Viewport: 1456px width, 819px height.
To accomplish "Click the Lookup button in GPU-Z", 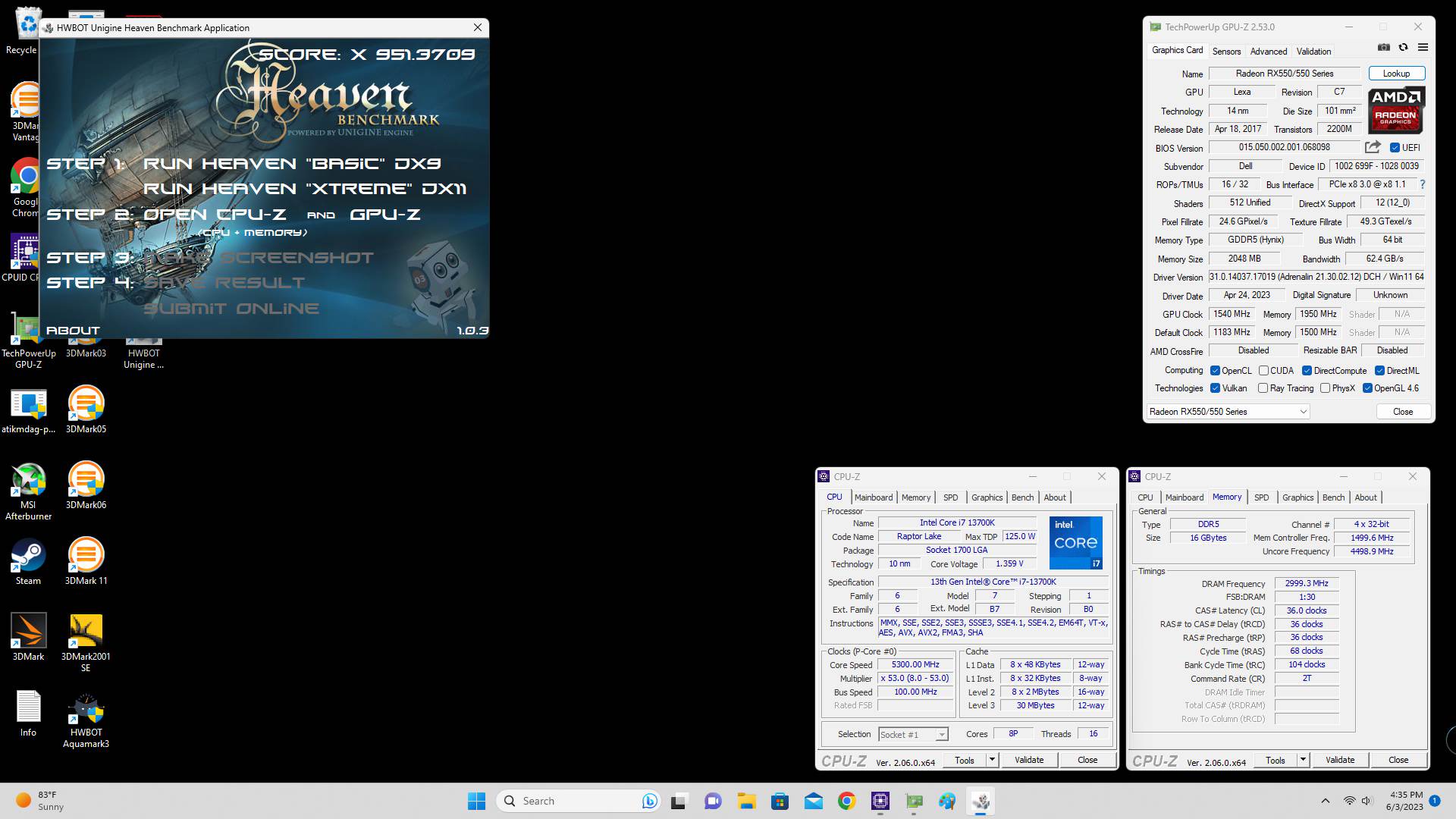I will tap(1396, 74).
